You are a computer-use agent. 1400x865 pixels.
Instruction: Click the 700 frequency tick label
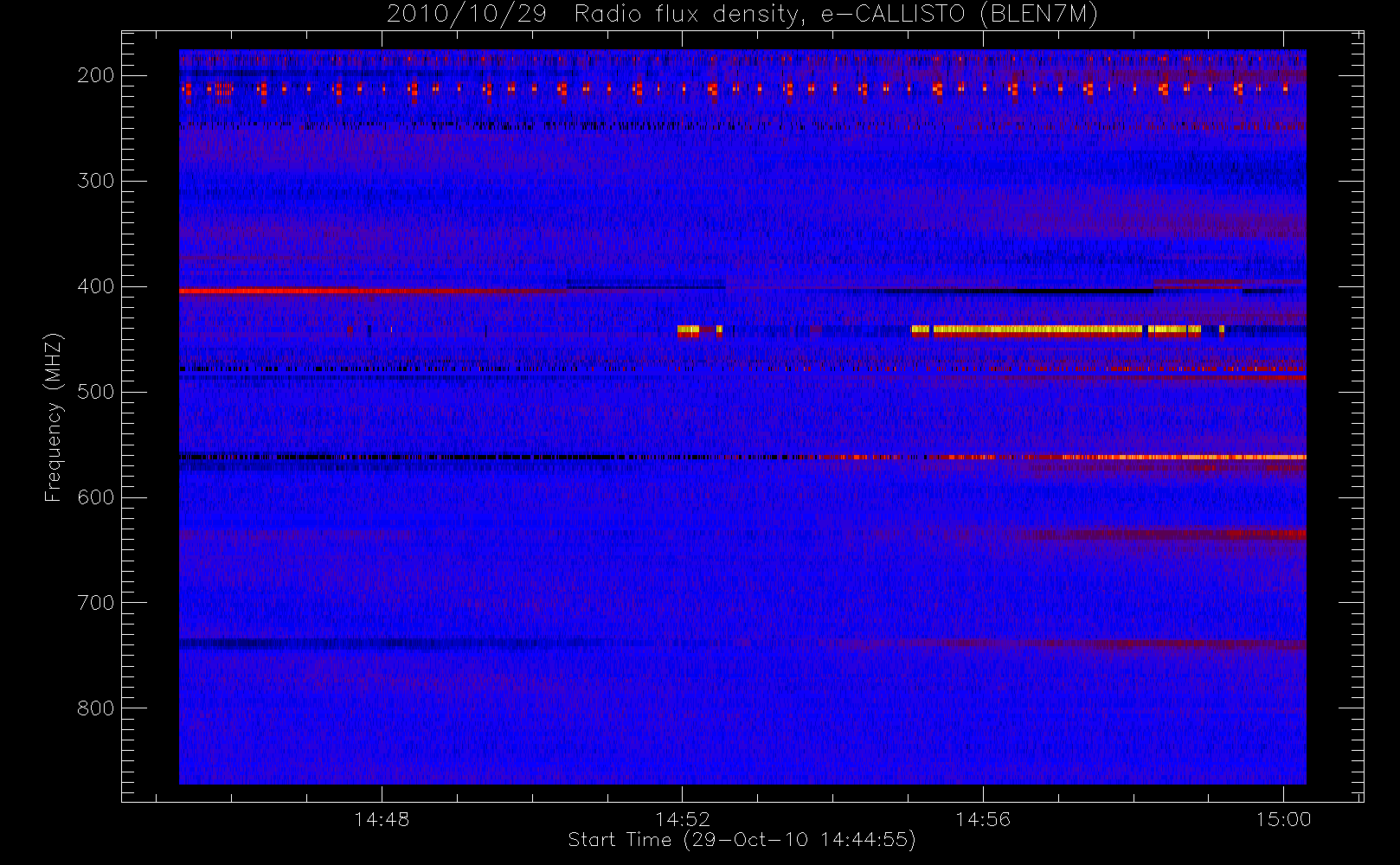coord(95,603)
